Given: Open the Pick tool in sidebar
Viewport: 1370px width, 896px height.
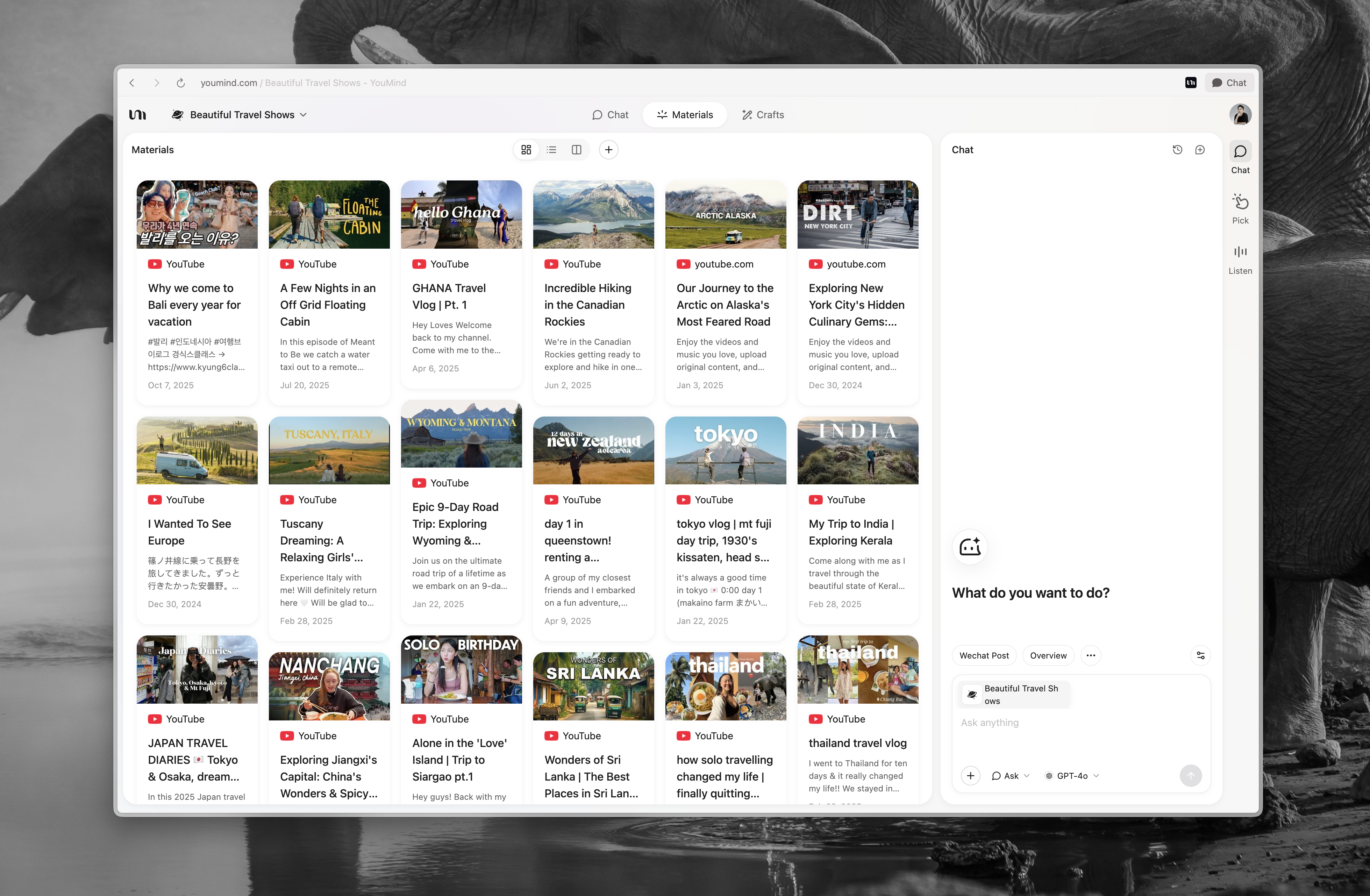Looking at the screenshot, I should (1240, 208).
